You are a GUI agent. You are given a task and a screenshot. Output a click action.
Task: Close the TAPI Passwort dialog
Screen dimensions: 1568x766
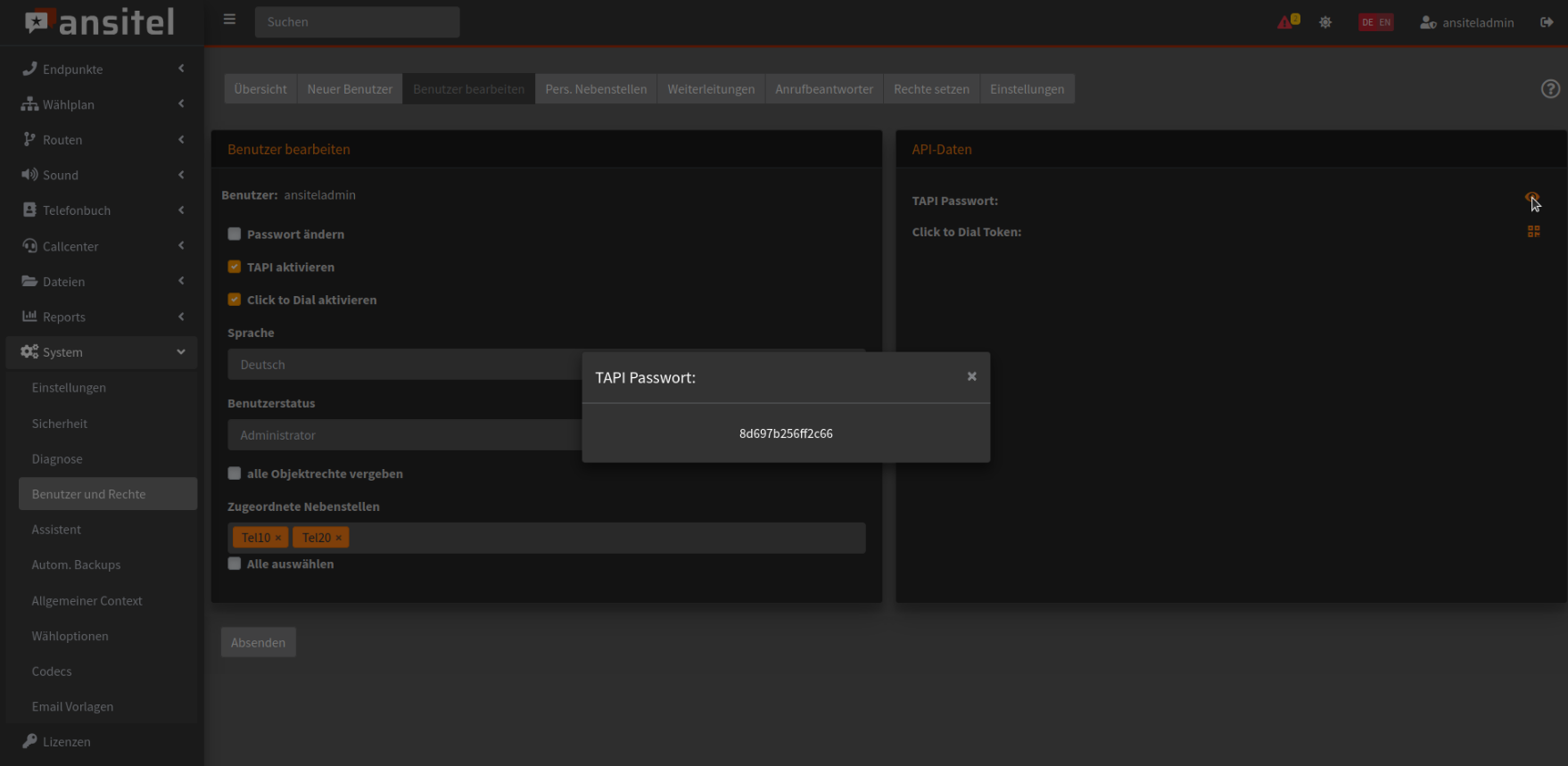coord(971,376)
